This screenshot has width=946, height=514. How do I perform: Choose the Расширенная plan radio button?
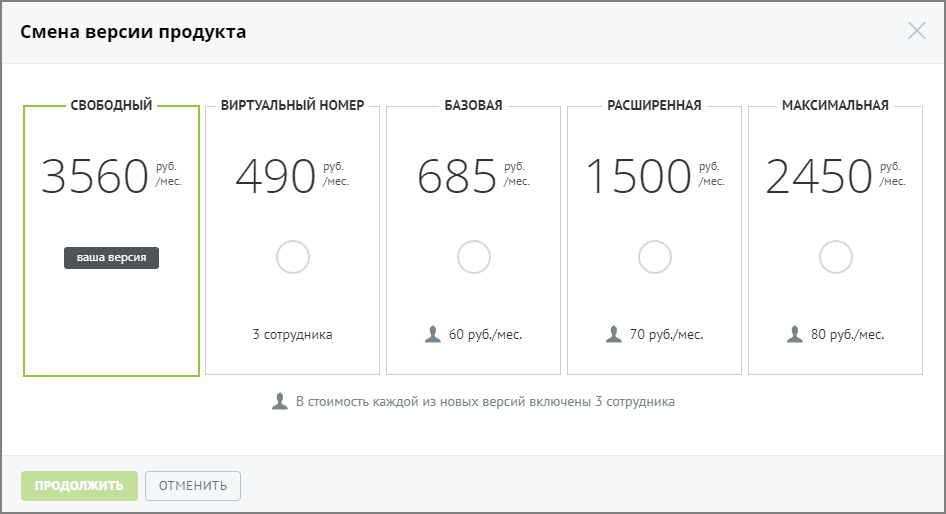(655, 257)
